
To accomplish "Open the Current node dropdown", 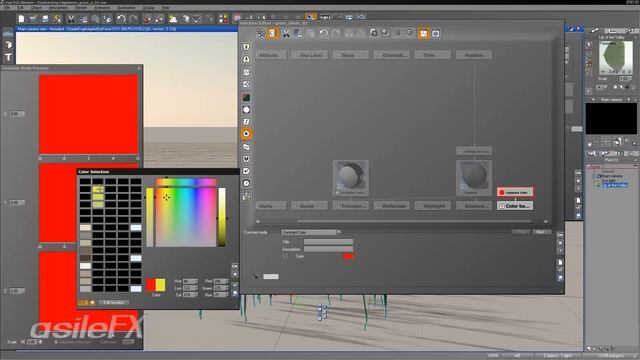I will click(x=311, y=232).
